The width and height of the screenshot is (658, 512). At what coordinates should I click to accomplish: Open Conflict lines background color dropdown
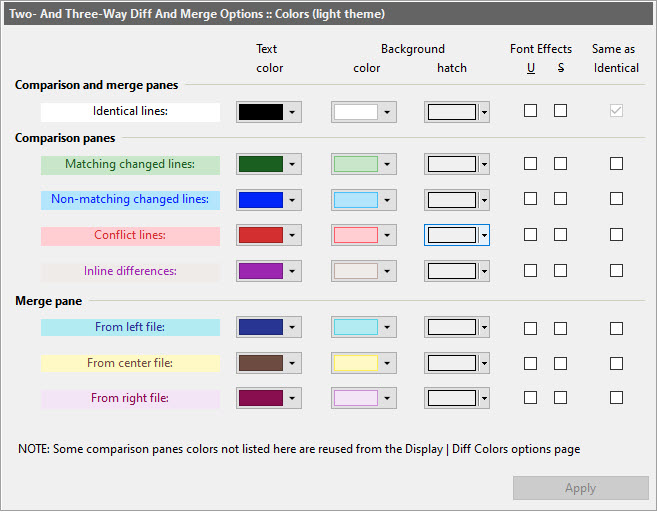point(387,236)
